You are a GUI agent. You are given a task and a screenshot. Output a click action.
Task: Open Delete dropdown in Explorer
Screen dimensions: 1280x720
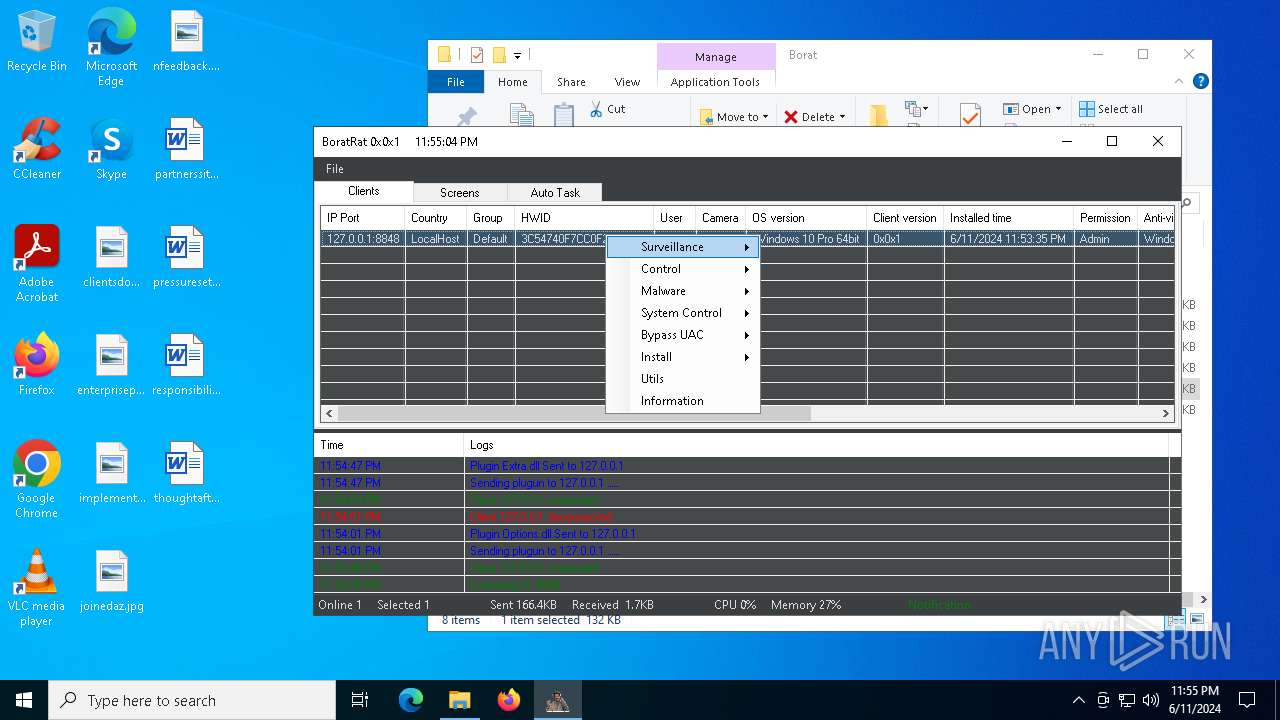pyautogui.click(x=815, y=117)
